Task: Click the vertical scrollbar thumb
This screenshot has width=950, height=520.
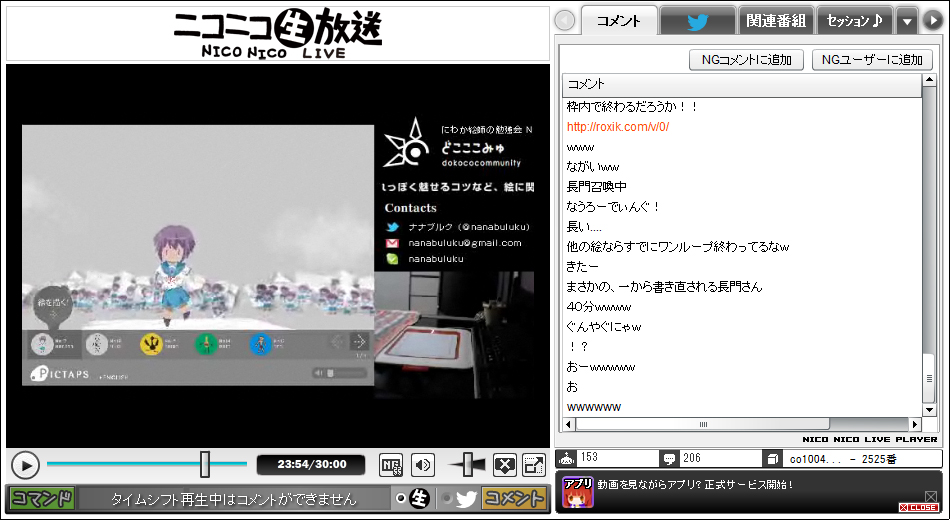Action: 929,378
